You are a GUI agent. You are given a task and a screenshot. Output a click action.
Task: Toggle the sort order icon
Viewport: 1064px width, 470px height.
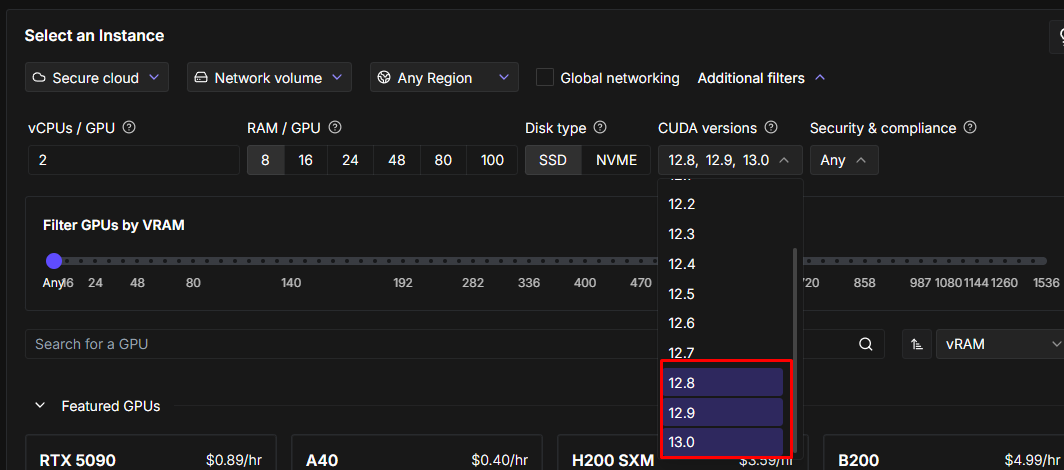pyautogui.click(x=916, y=344)
